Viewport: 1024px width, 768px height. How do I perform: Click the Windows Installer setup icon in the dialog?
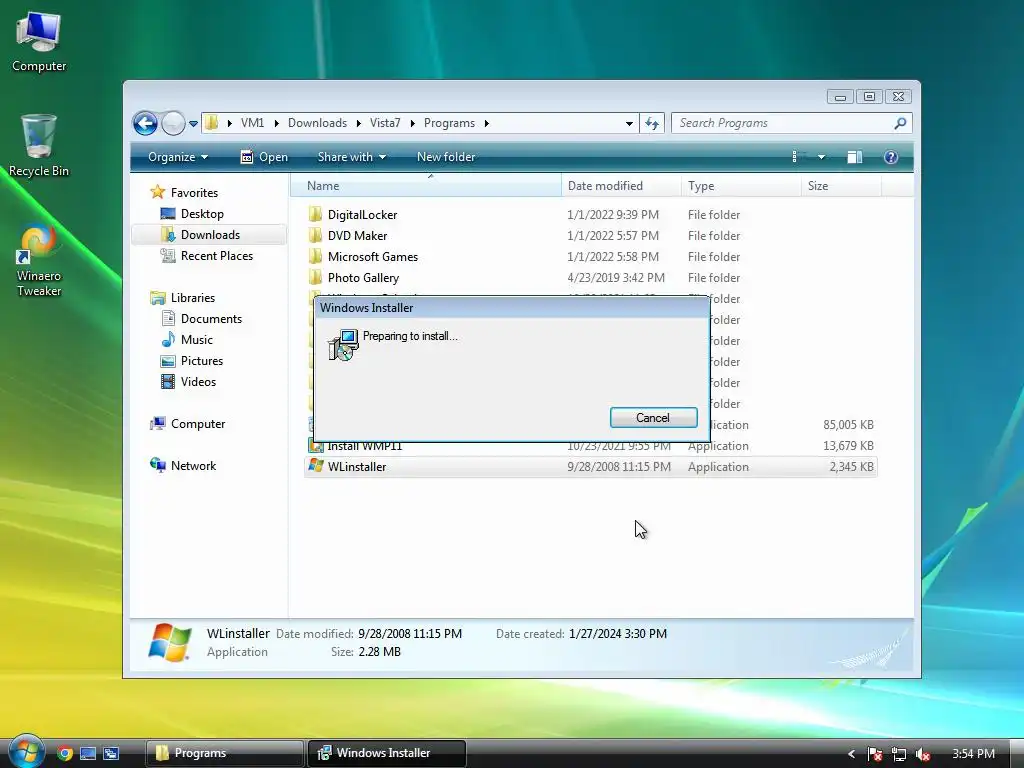tap(343, 345)
